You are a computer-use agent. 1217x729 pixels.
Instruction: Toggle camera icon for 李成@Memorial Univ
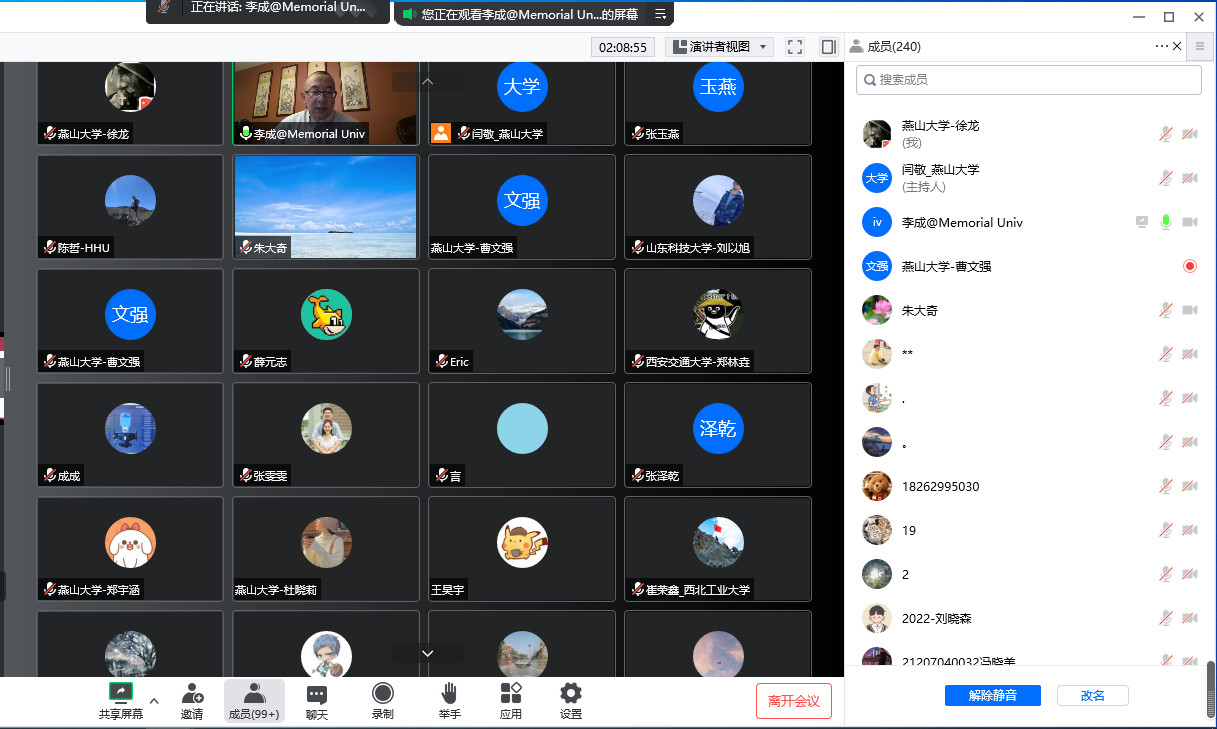[1190, 222]
